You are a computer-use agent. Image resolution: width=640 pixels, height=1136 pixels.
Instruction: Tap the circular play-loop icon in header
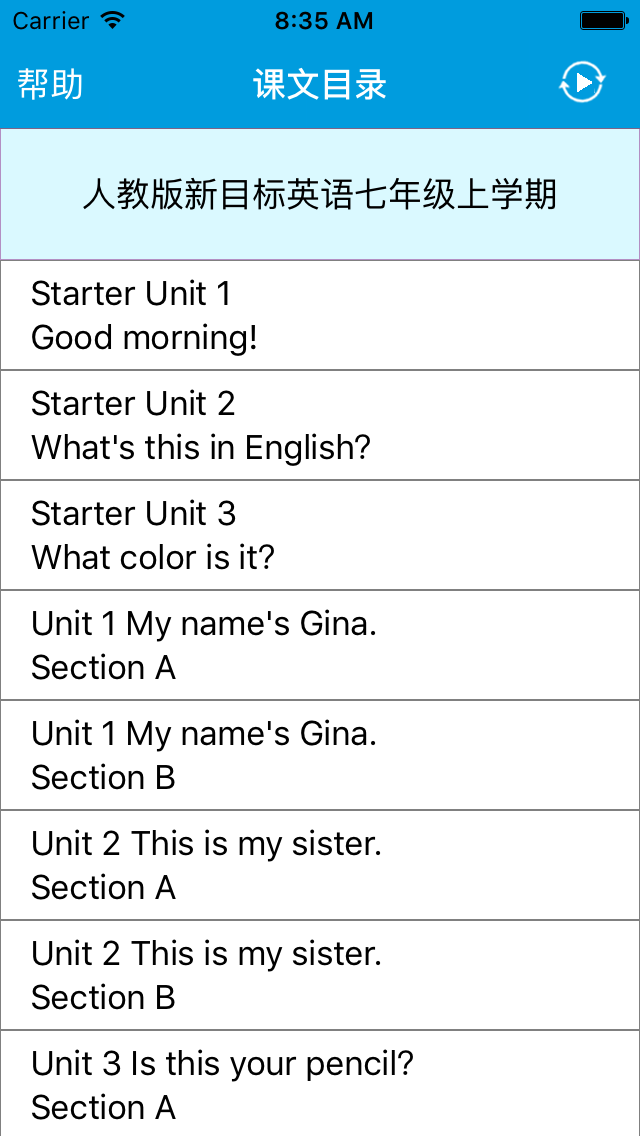click(581, 83)
